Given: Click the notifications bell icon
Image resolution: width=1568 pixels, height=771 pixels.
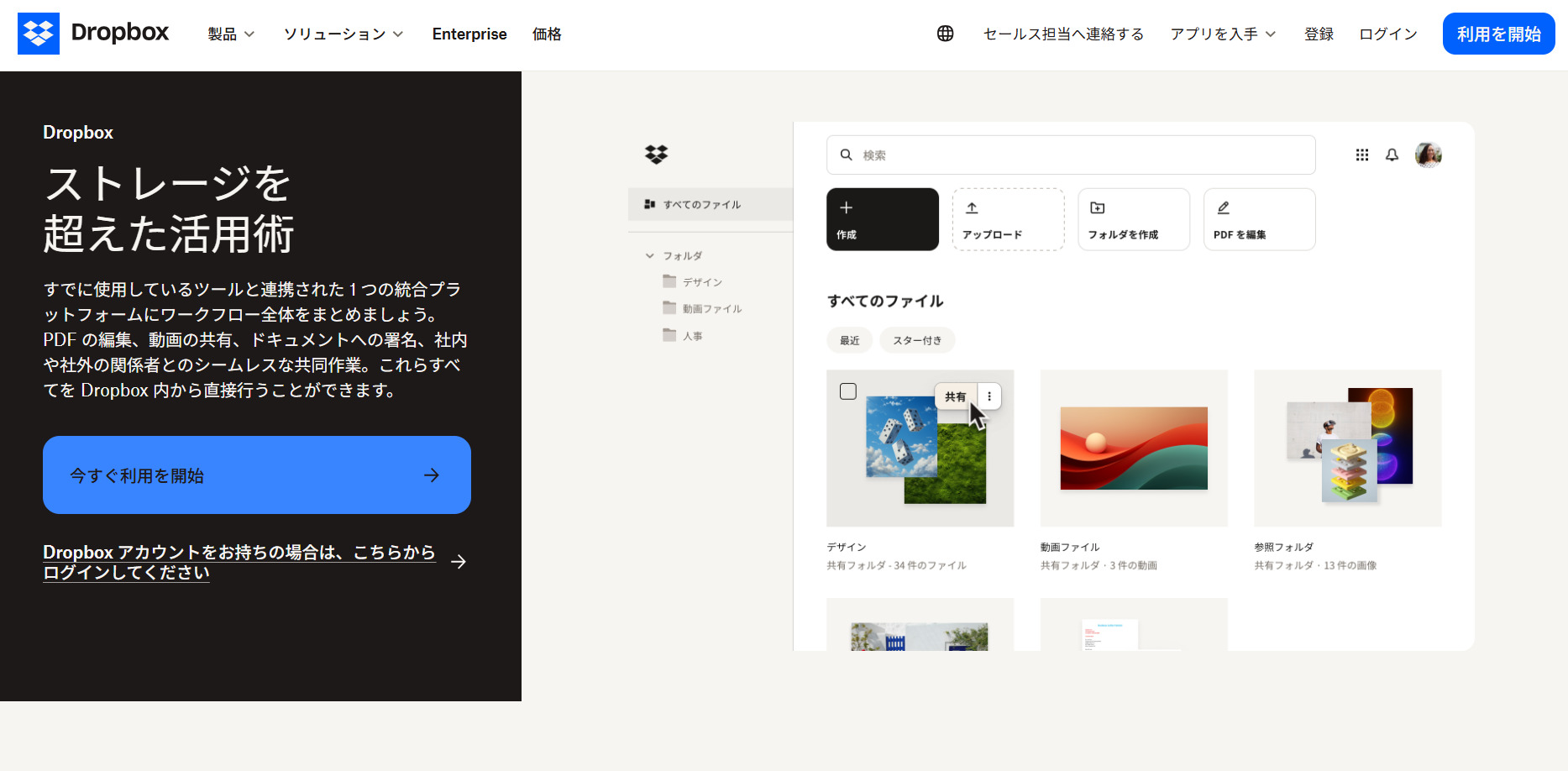Looking at the screenshot, I should 1392,155.
